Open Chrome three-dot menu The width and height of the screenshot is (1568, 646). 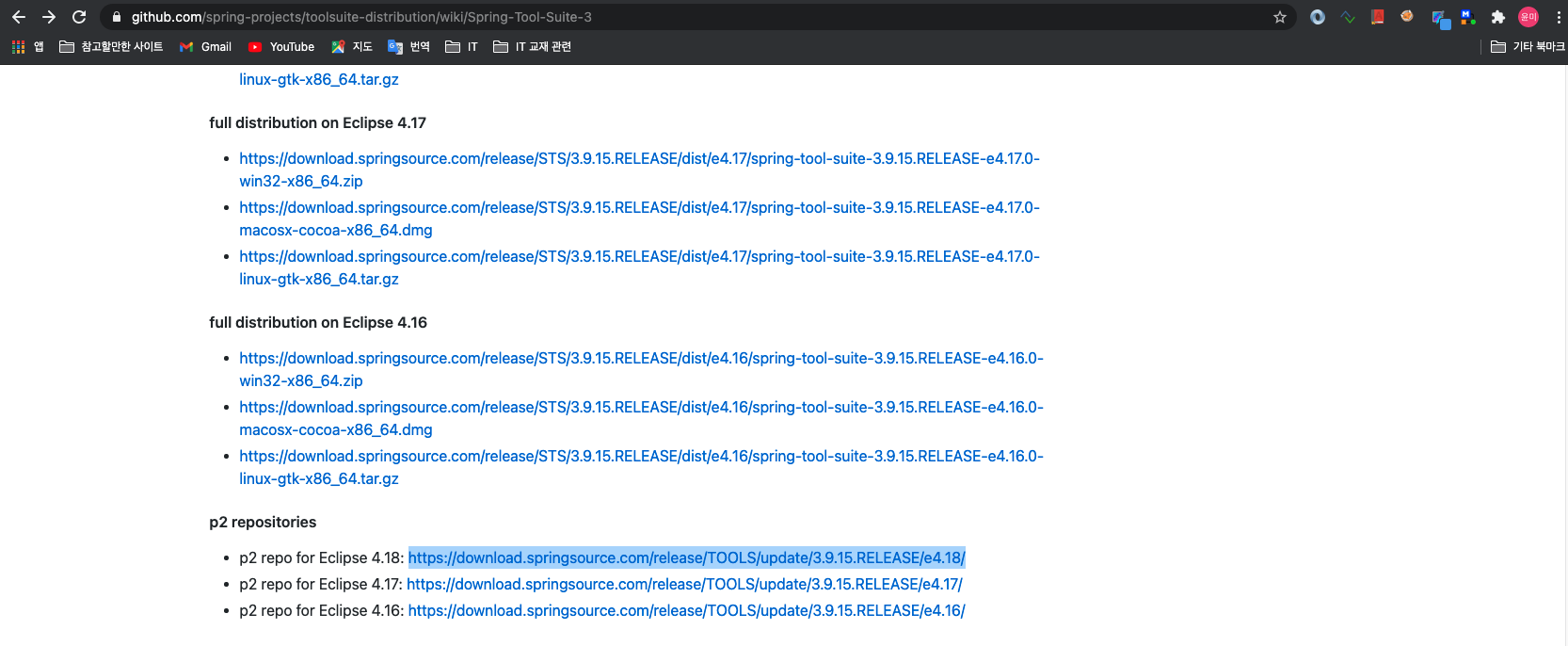coord(1559,17)
